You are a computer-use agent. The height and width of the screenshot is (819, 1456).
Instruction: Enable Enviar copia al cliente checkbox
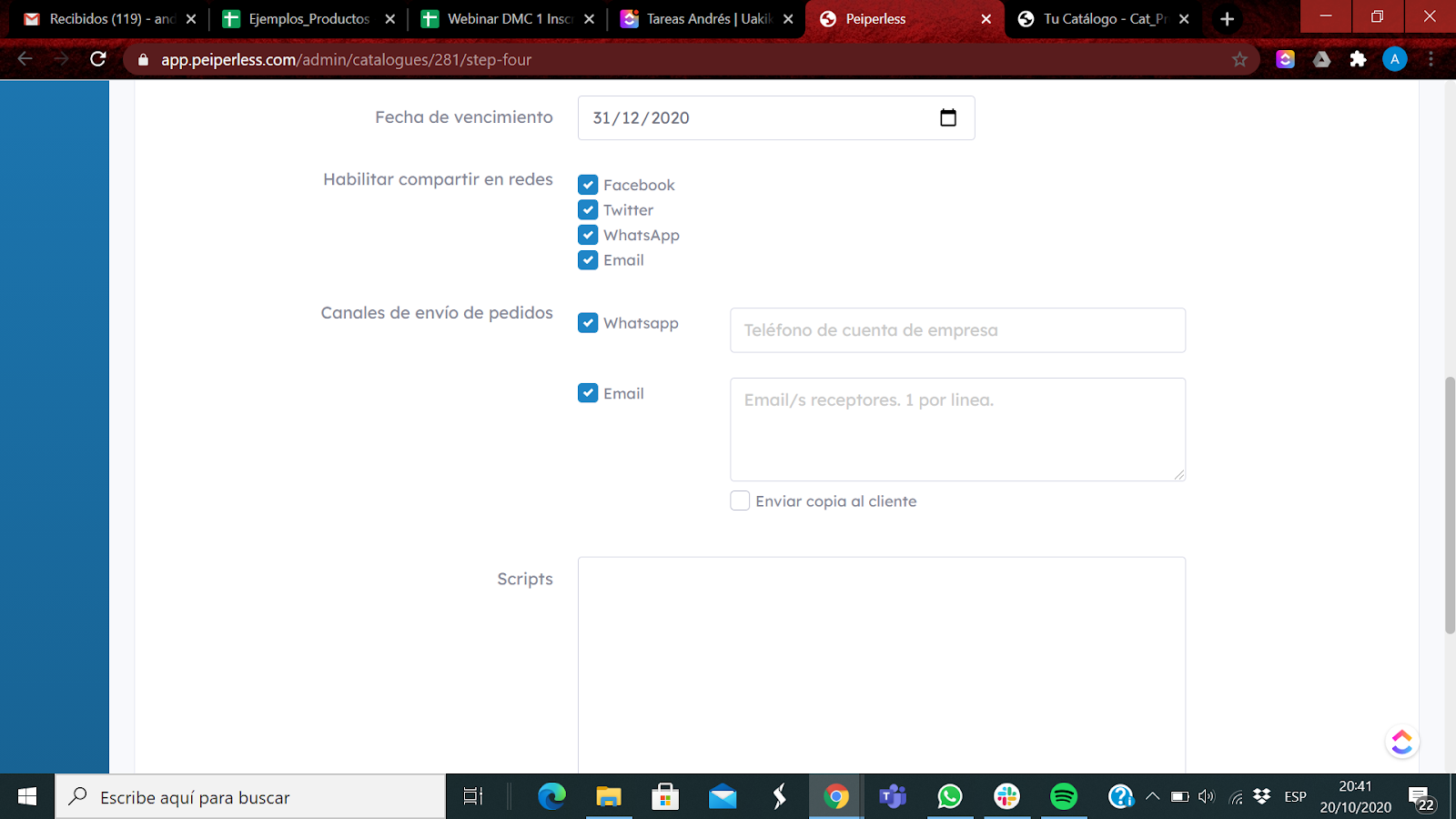pos(740,501)
